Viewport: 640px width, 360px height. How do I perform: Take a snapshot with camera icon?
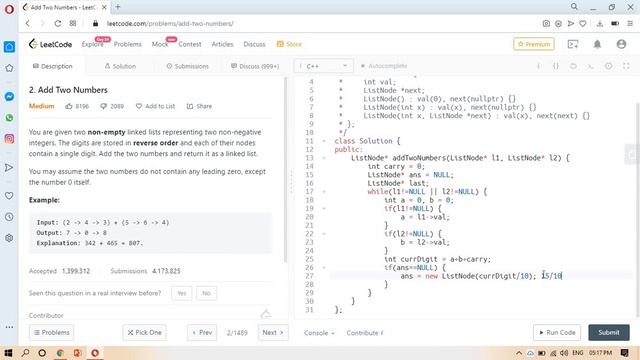pos(546,24)
